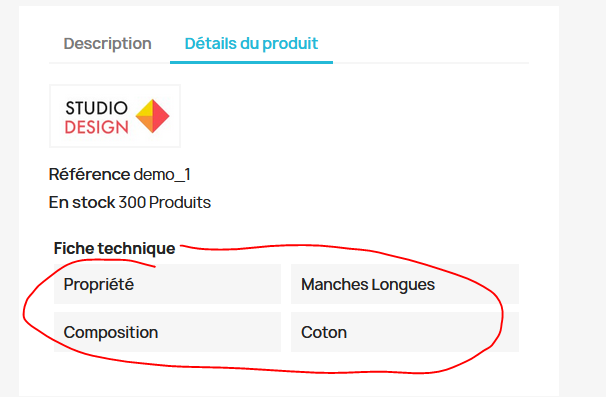This screenshot has width=606, height=397.
Task: Click the Studio Design brand image box
Action: 115,116
